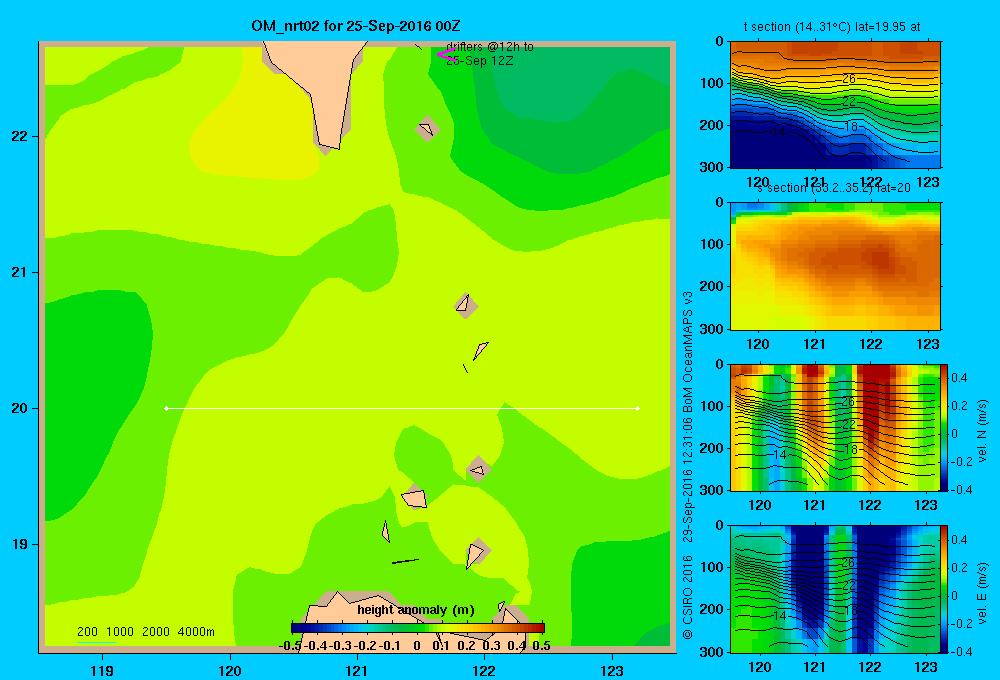Viewport: 1000px width, 680px height.
Task: Click the vel. E color scale bar
Action: pos(945,589)
